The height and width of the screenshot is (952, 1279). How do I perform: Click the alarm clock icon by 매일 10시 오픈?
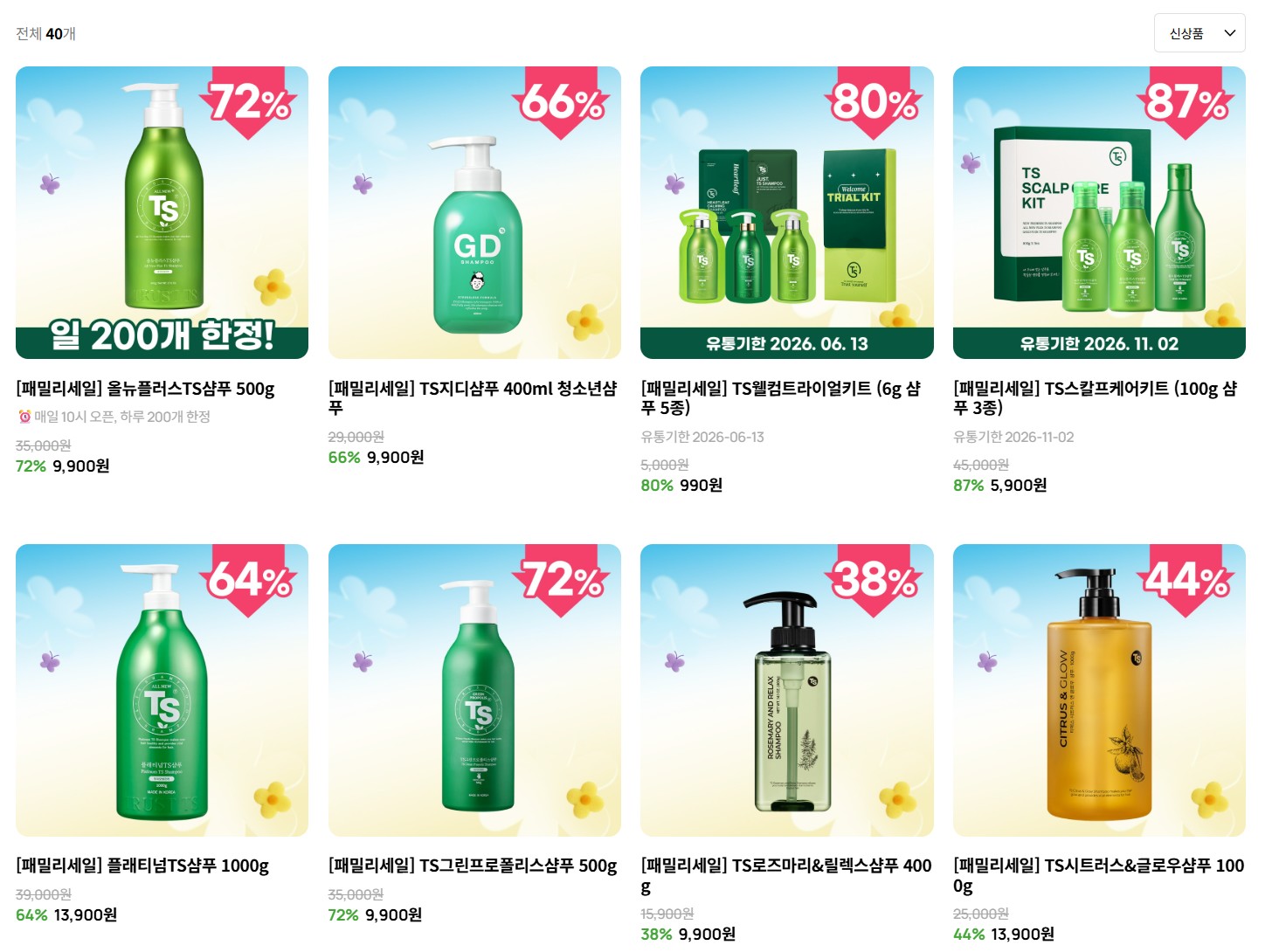(24, 417)
